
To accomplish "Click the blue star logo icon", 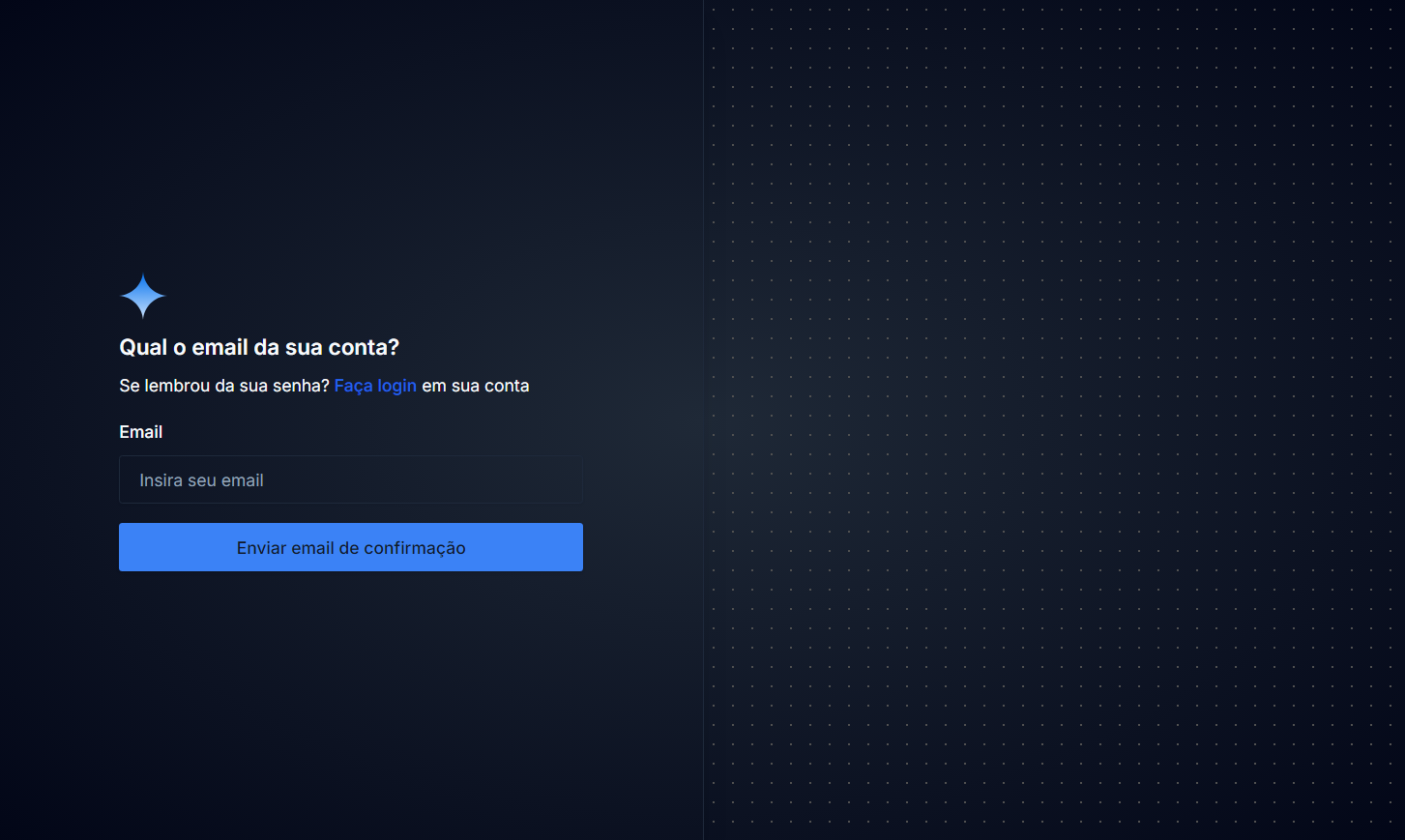I will (143, 296).
